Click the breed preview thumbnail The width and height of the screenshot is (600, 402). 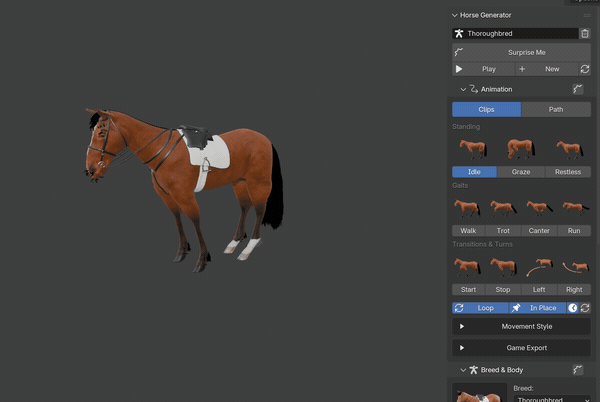tap(479, 393)
